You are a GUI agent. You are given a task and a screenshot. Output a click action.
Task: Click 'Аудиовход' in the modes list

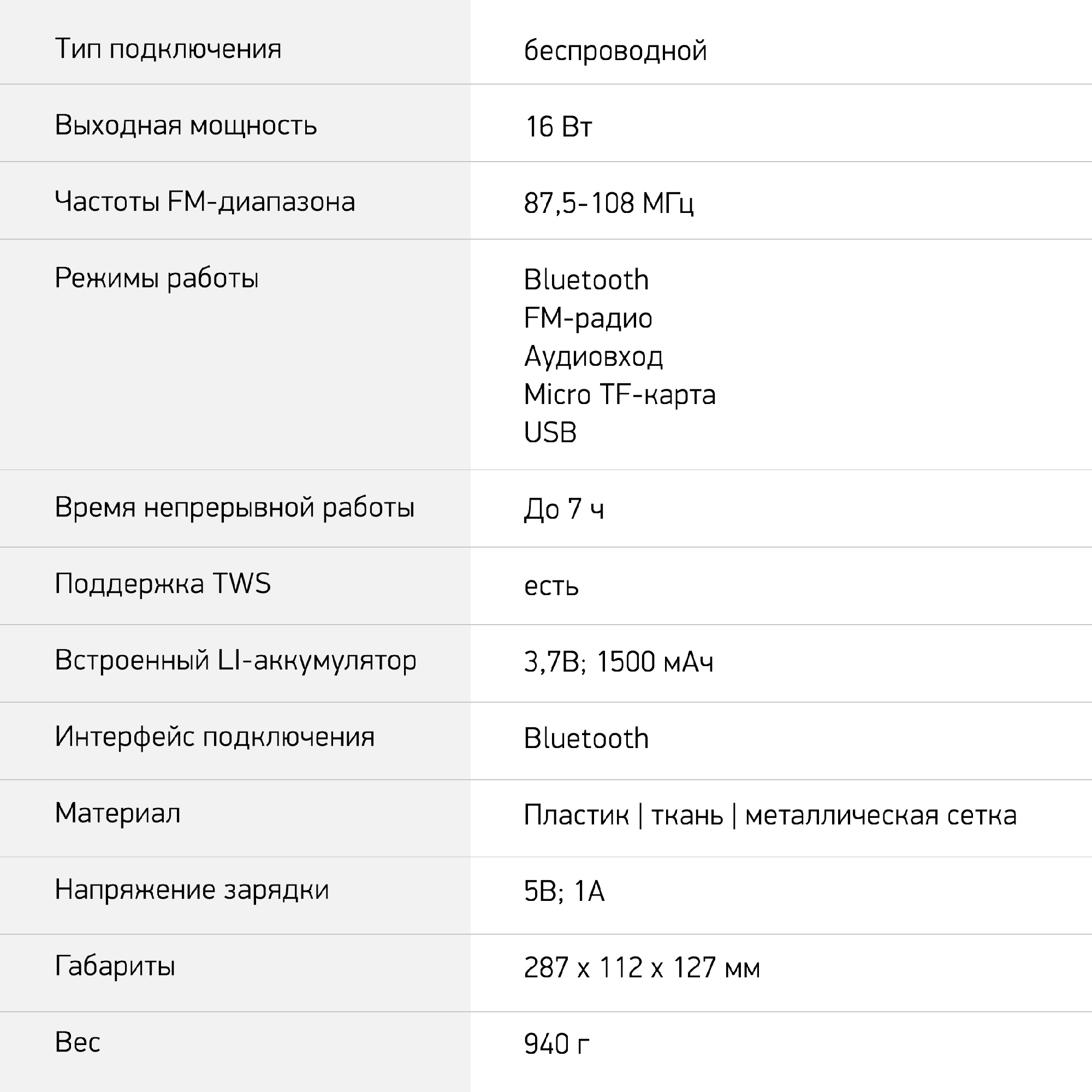pyautogui.click(x=593, y=357)
